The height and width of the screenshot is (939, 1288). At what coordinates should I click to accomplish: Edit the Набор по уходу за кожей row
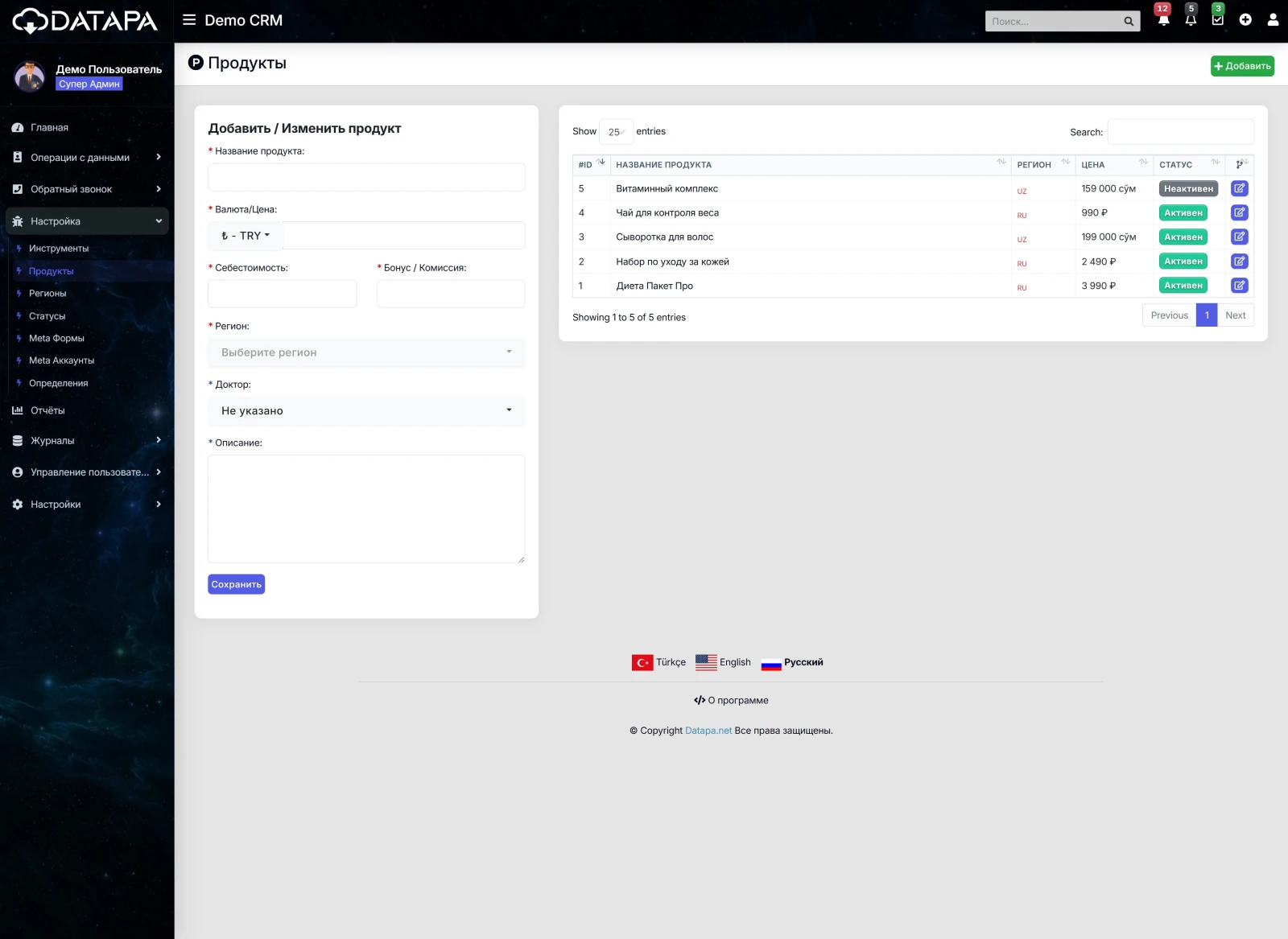coord(1239,261)
